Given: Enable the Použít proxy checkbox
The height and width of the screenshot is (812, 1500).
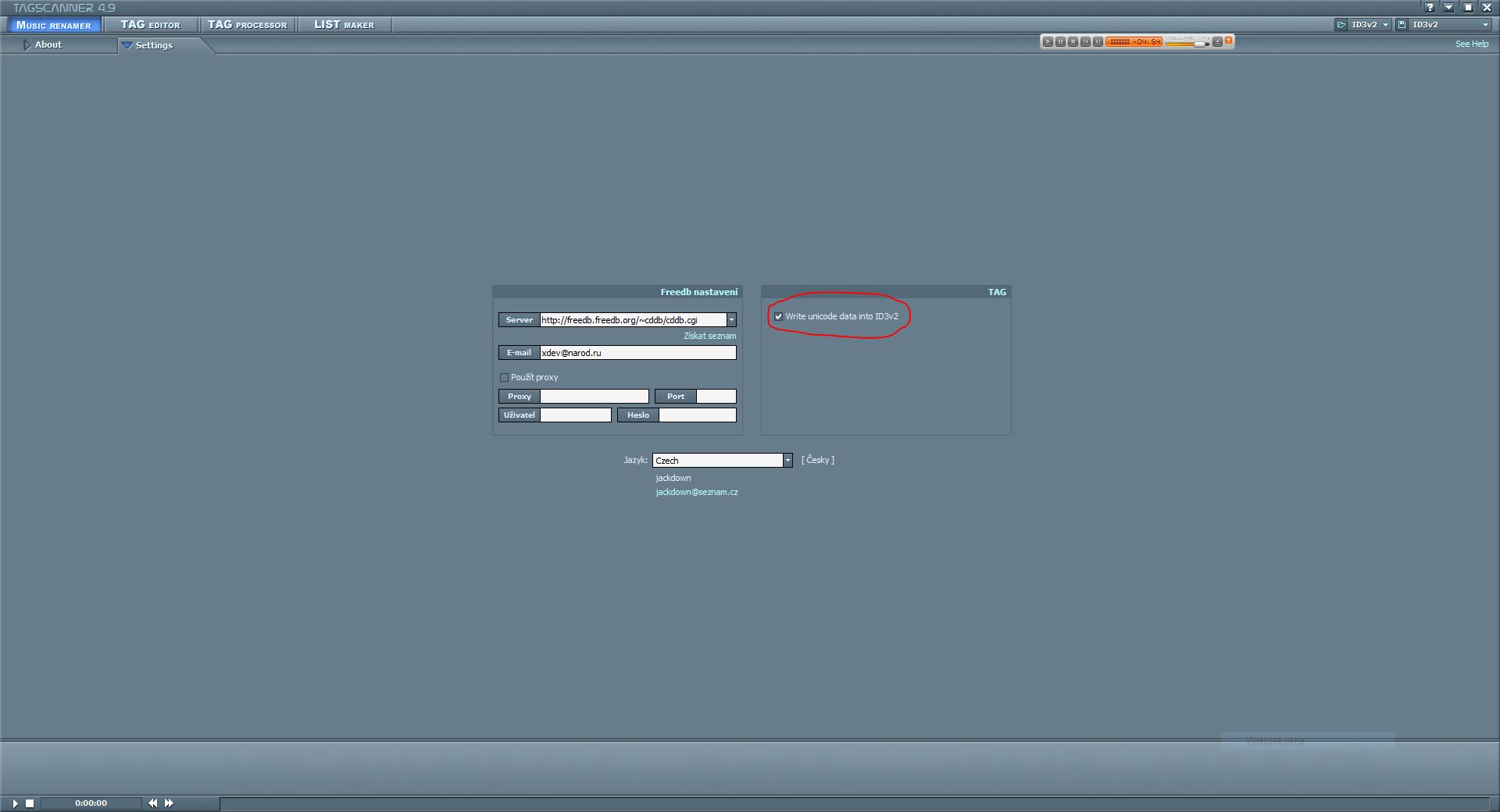Looking at the screenshot, I should pos(504,377).
